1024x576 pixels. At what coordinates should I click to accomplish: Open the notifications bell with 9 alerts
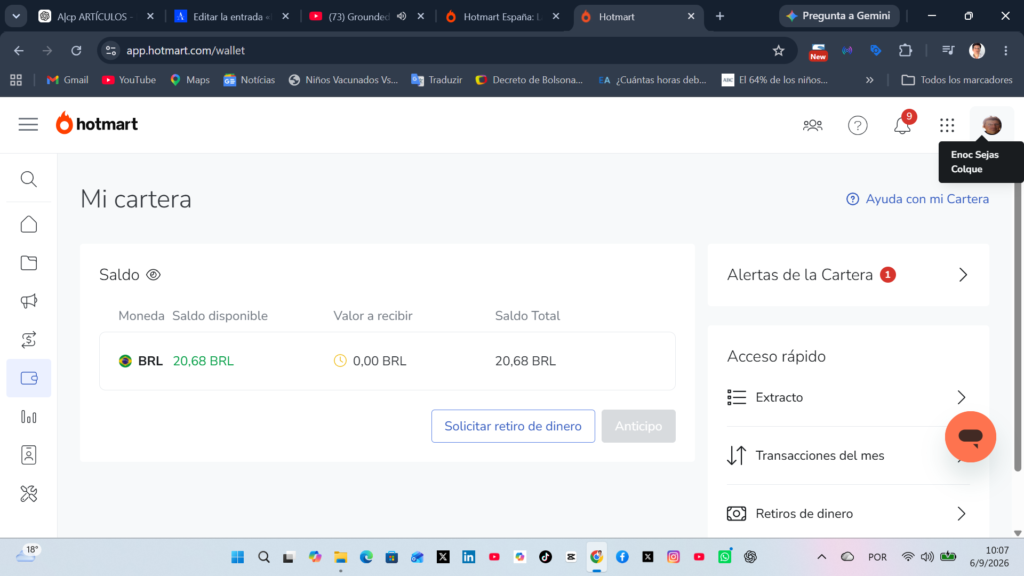[x=903, y=123]
